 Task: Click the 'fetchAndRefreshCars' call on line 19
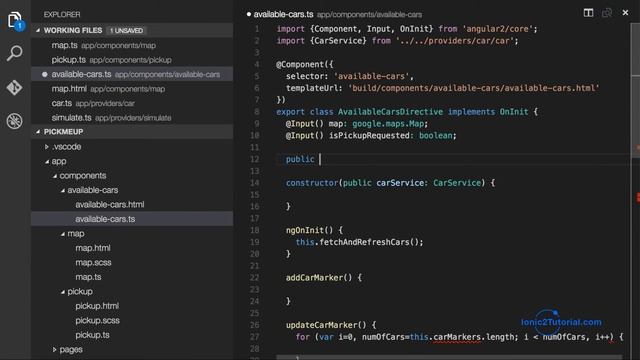point(364,242)
